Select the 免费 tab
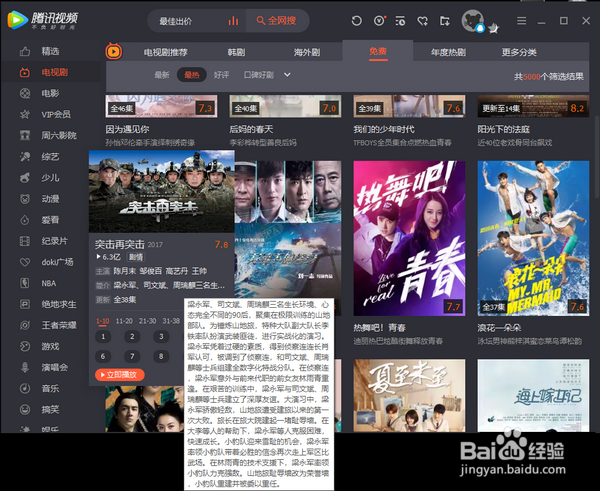Image resolution: width=600 pixels, height=491 pixels. [378, 51]
